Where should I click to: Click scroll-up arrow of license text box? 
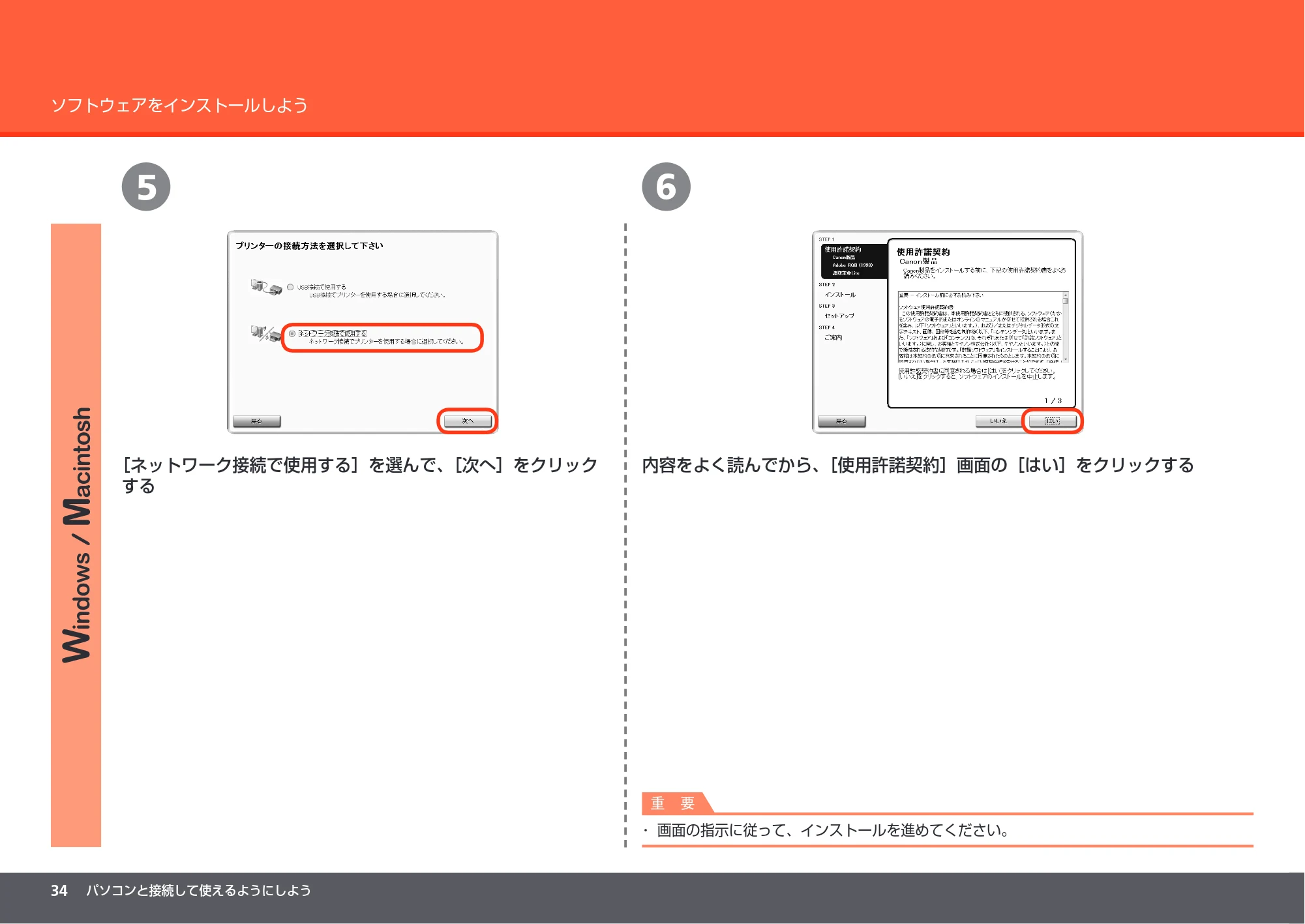click(1066, 295)
